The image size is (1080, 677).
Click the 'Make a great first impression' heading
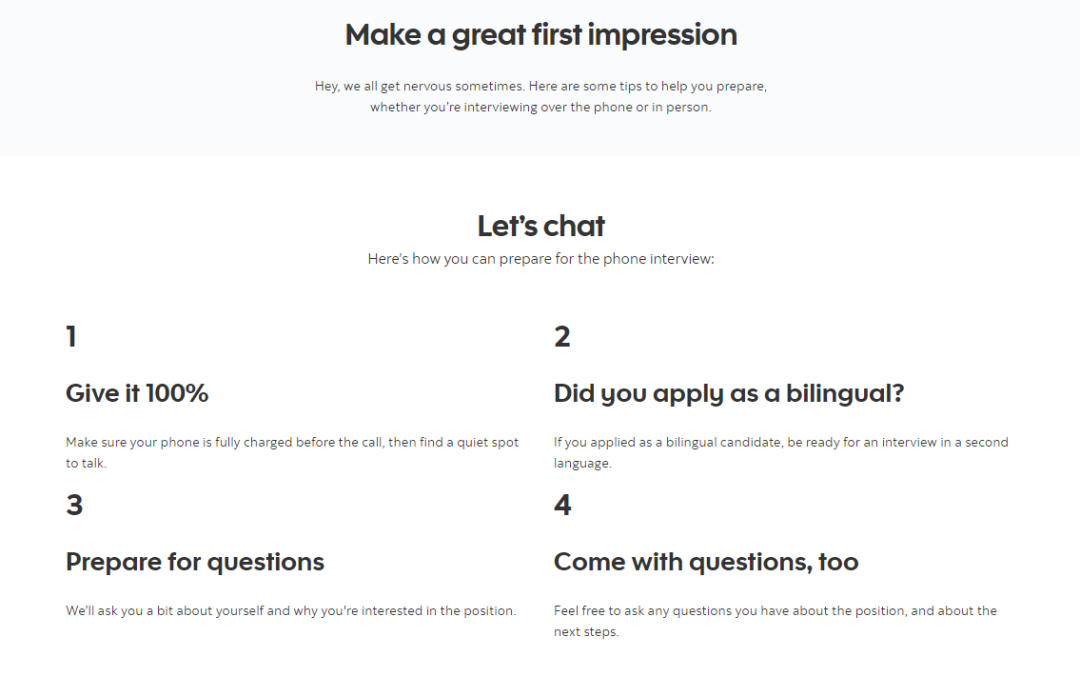point(541,35)
